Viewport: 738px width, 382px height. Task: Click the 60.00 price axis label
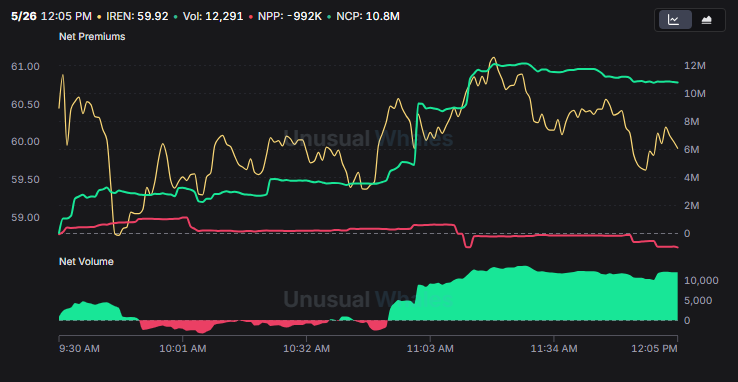pos(25,142)
